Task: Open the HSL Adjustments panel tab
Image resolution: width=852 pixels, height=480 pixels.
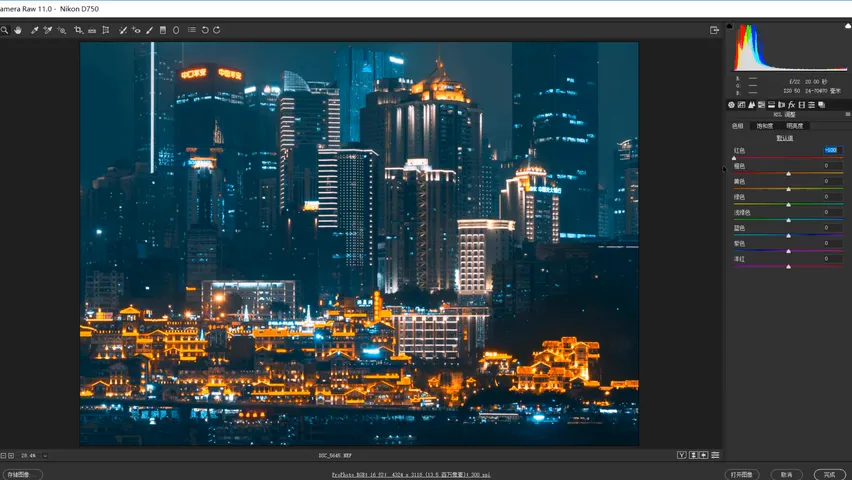Action: coord(761,105)
